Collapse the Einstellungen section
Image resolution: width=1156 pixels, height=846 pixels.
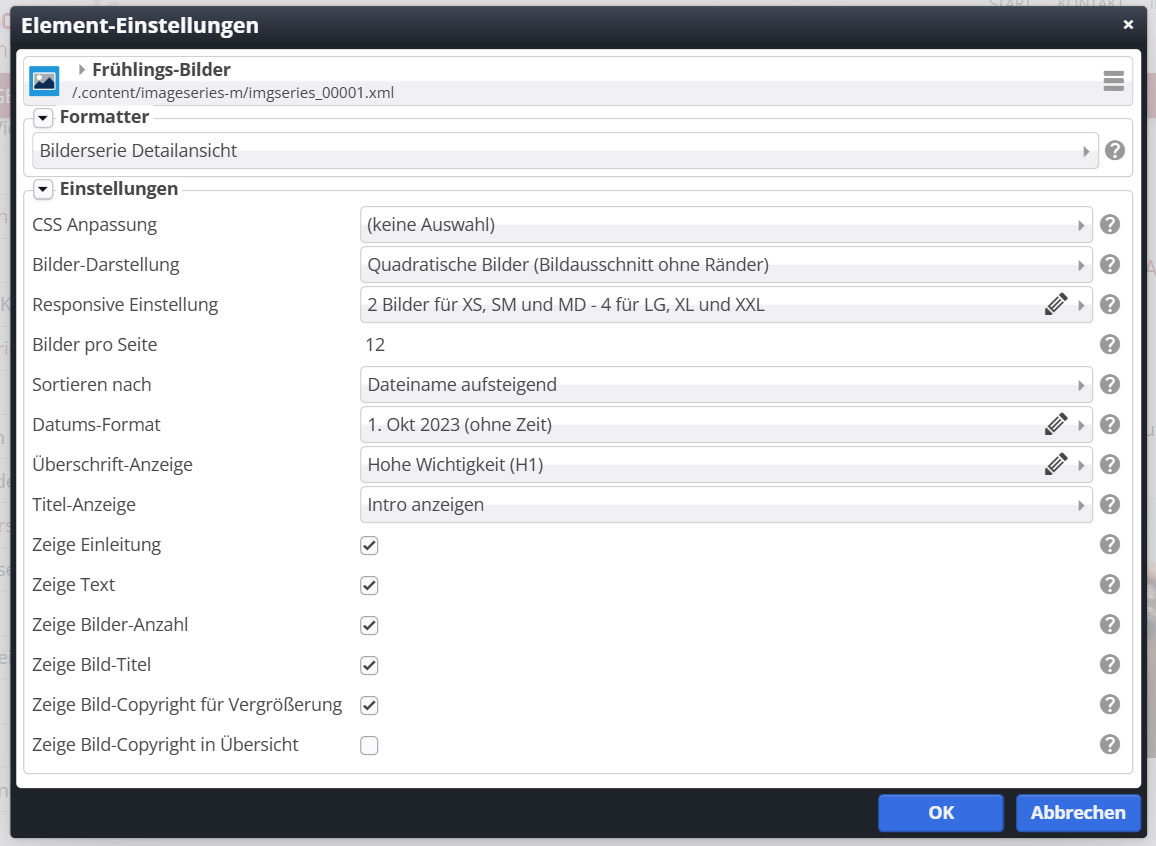(x=43, y=190)
